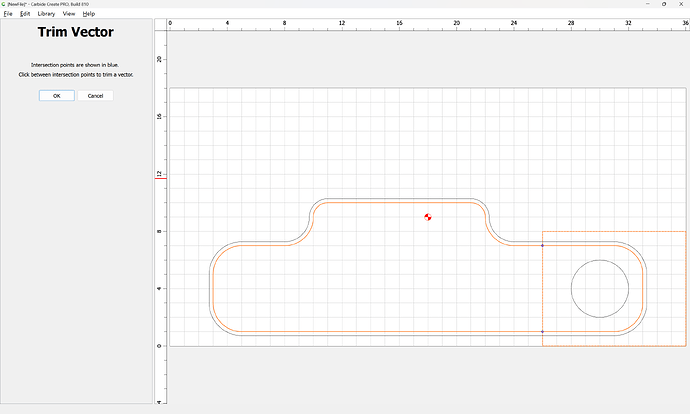Select the lower blue intersection point
Viewport: 690px width, 414px height.
[542, 331]
